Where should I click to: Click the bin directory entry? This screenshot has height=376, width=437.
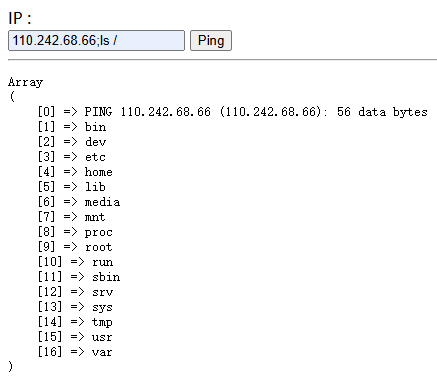click(x=95, y=127)
